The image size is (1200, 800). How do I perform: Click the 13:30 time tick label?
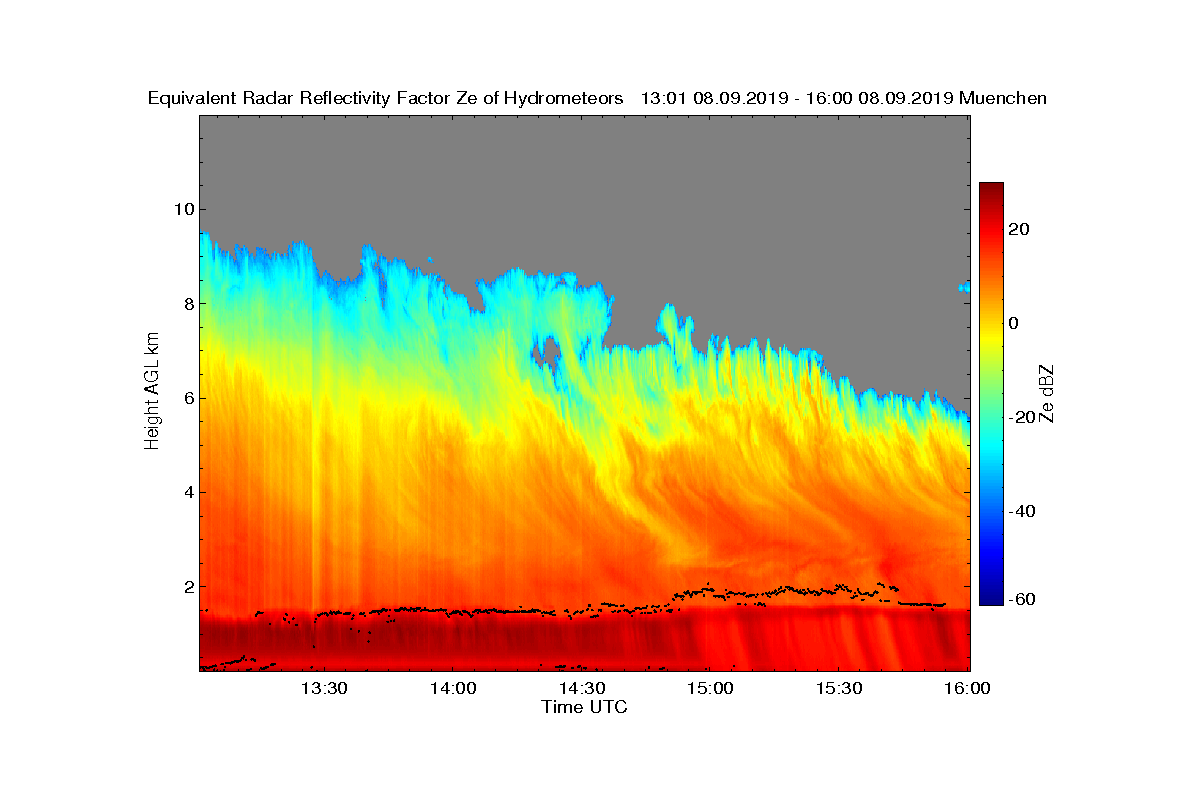(x=324, y=689)
